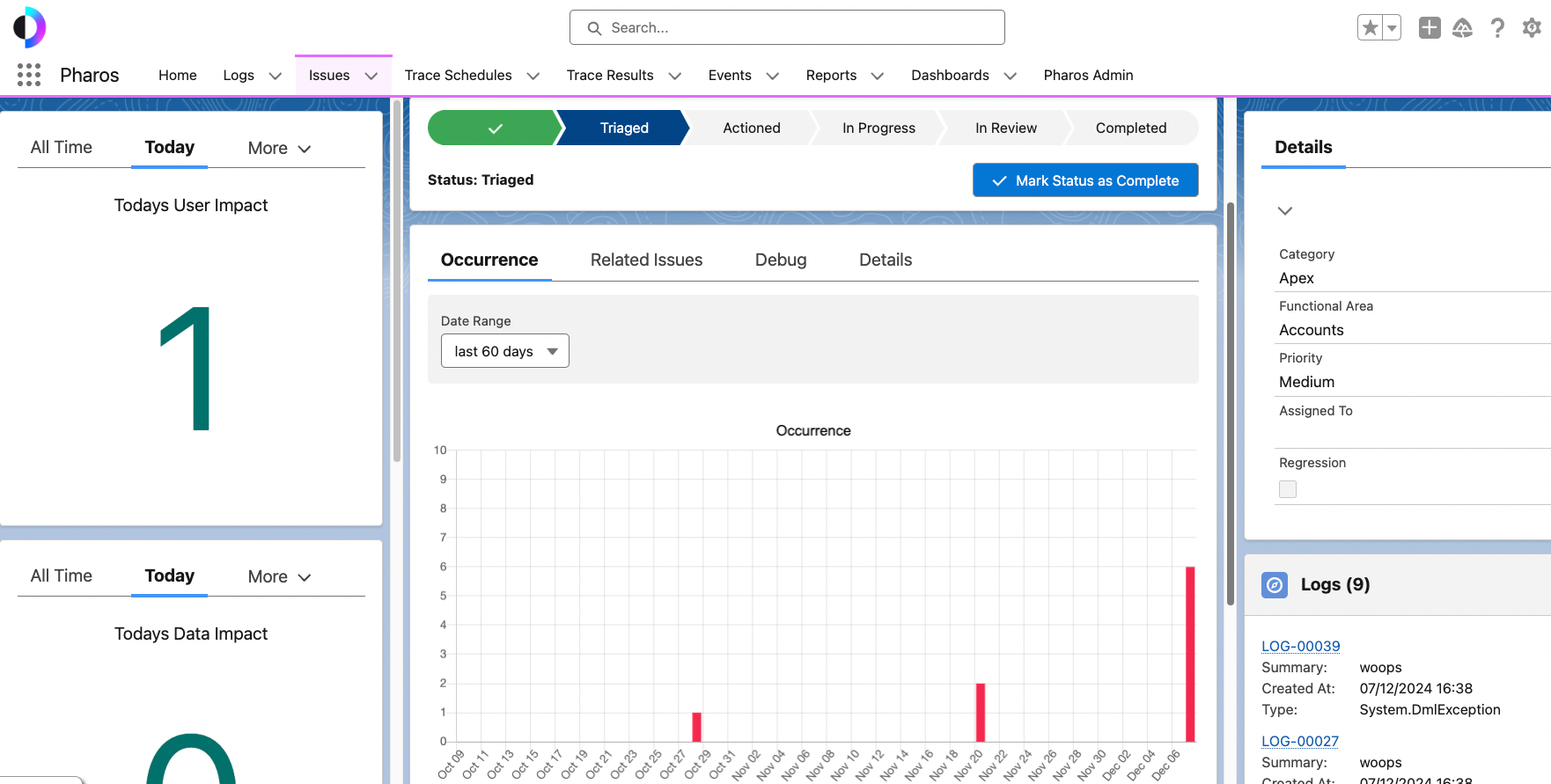This screenshot has height=784, width=1551.
Task: Click the Nov 20 occurrence bar
Action: click(x=981, y=713)
